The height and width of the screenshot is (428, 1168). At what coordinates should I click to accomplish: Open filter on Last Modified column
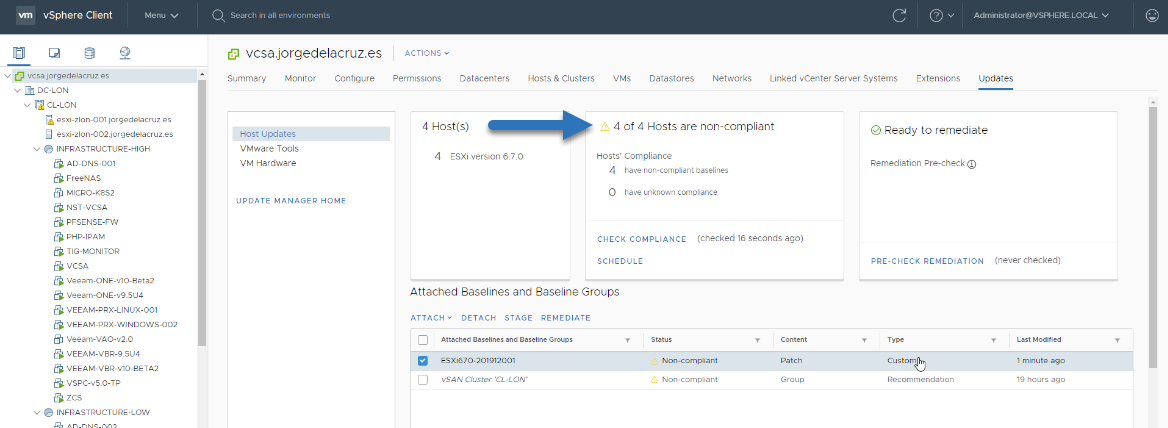pyautogui.click(x=1117, y=340)
